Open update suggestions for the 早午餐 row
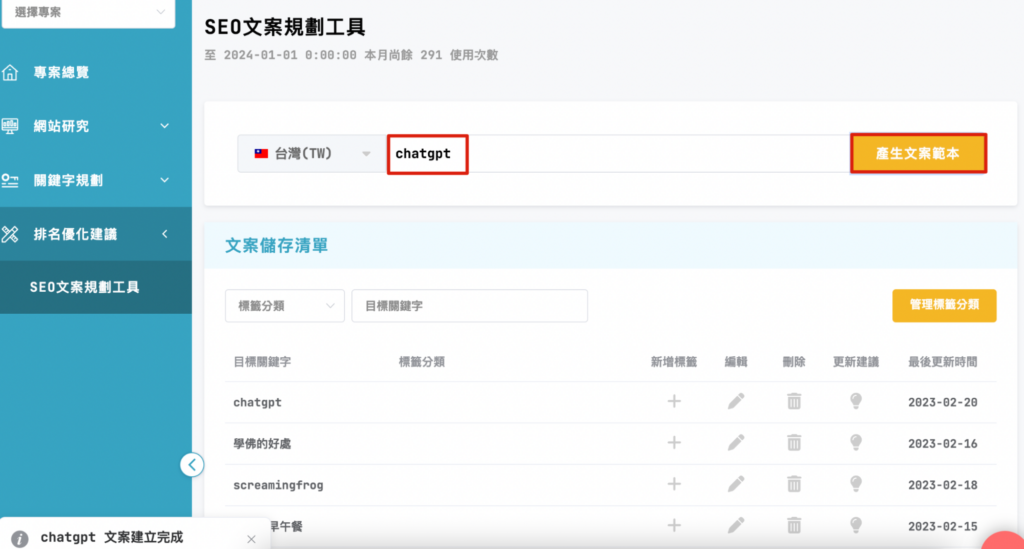Screen dimensions: 1024x549 pyautogui.click(x=856, y=525)
